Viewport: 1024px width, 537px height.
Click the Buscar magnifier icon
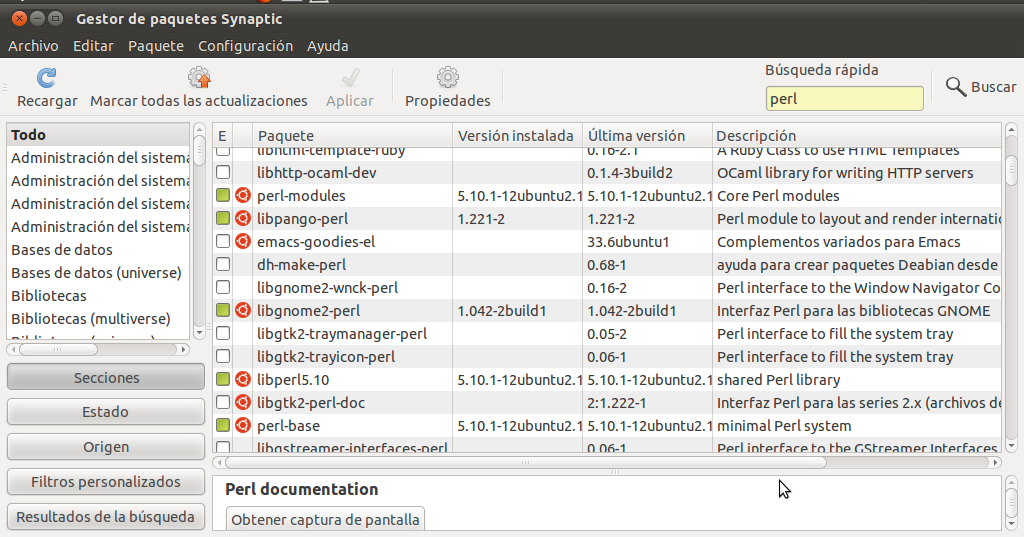[x=956, y=86]
